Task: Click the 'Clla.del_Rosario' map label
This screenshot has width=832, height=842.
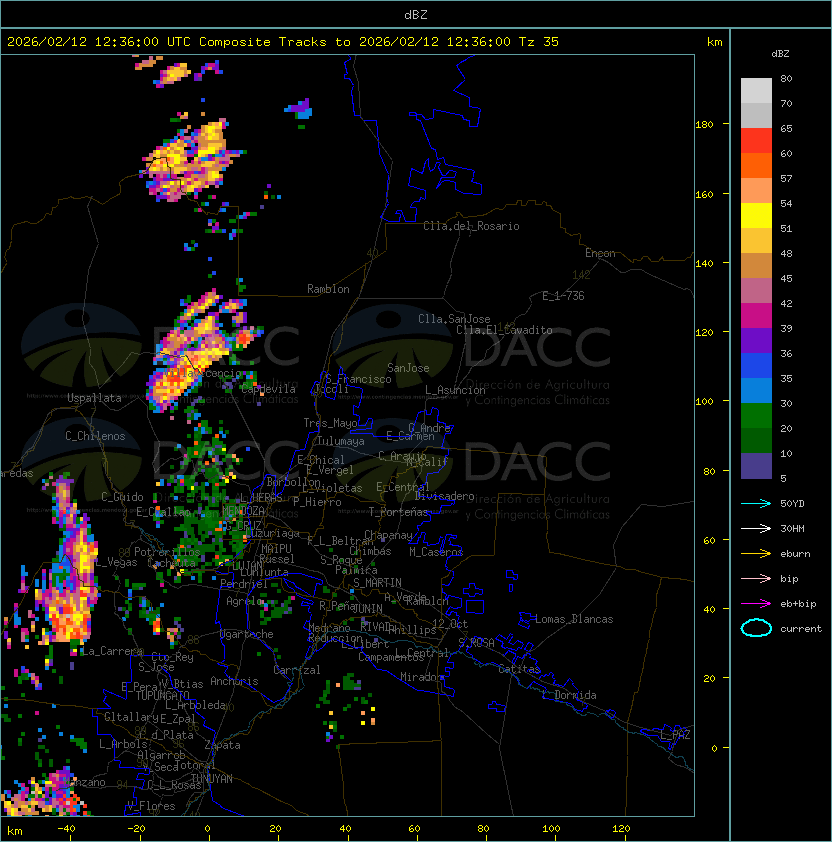Action: [x=471, y=226]
